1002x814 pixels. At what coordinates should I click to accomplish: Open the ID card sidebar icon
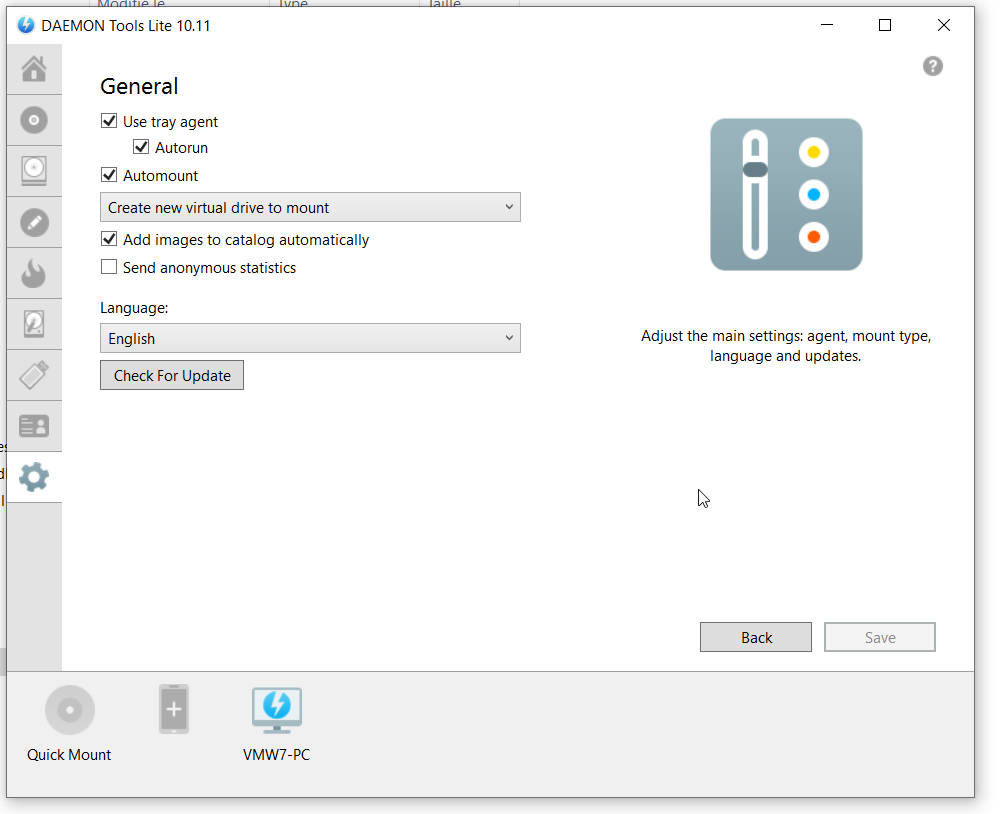click(34, 426)
